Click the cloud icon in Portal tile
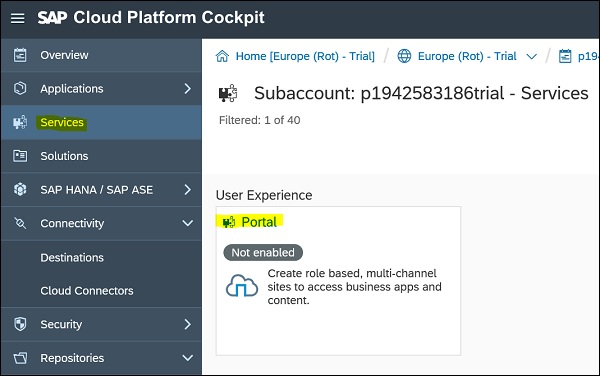This screenshot has width=600, height=376. pos(242,286)
